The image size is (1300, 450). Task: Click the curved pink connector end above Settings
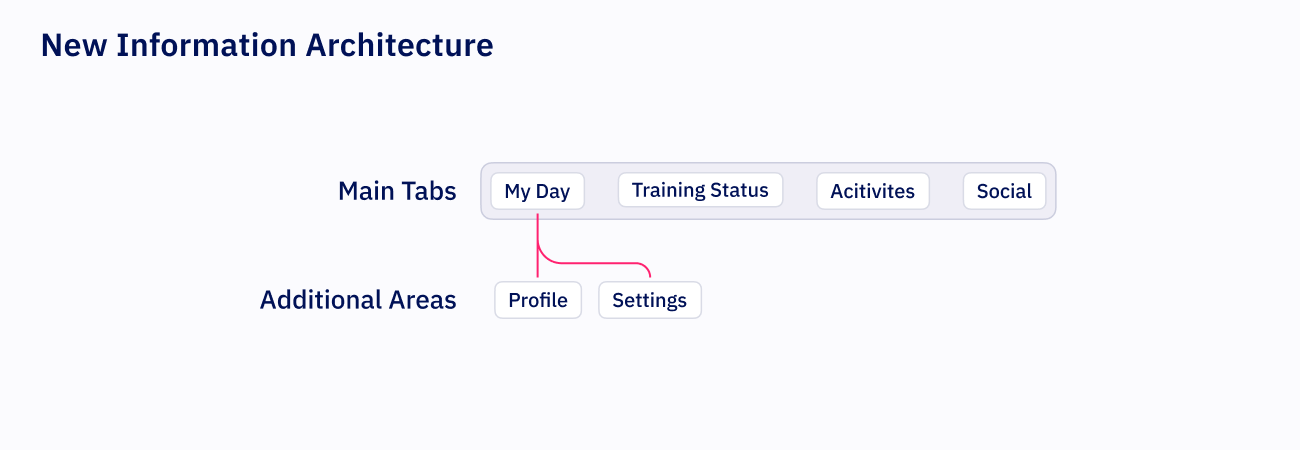click(x=649, y=270)
